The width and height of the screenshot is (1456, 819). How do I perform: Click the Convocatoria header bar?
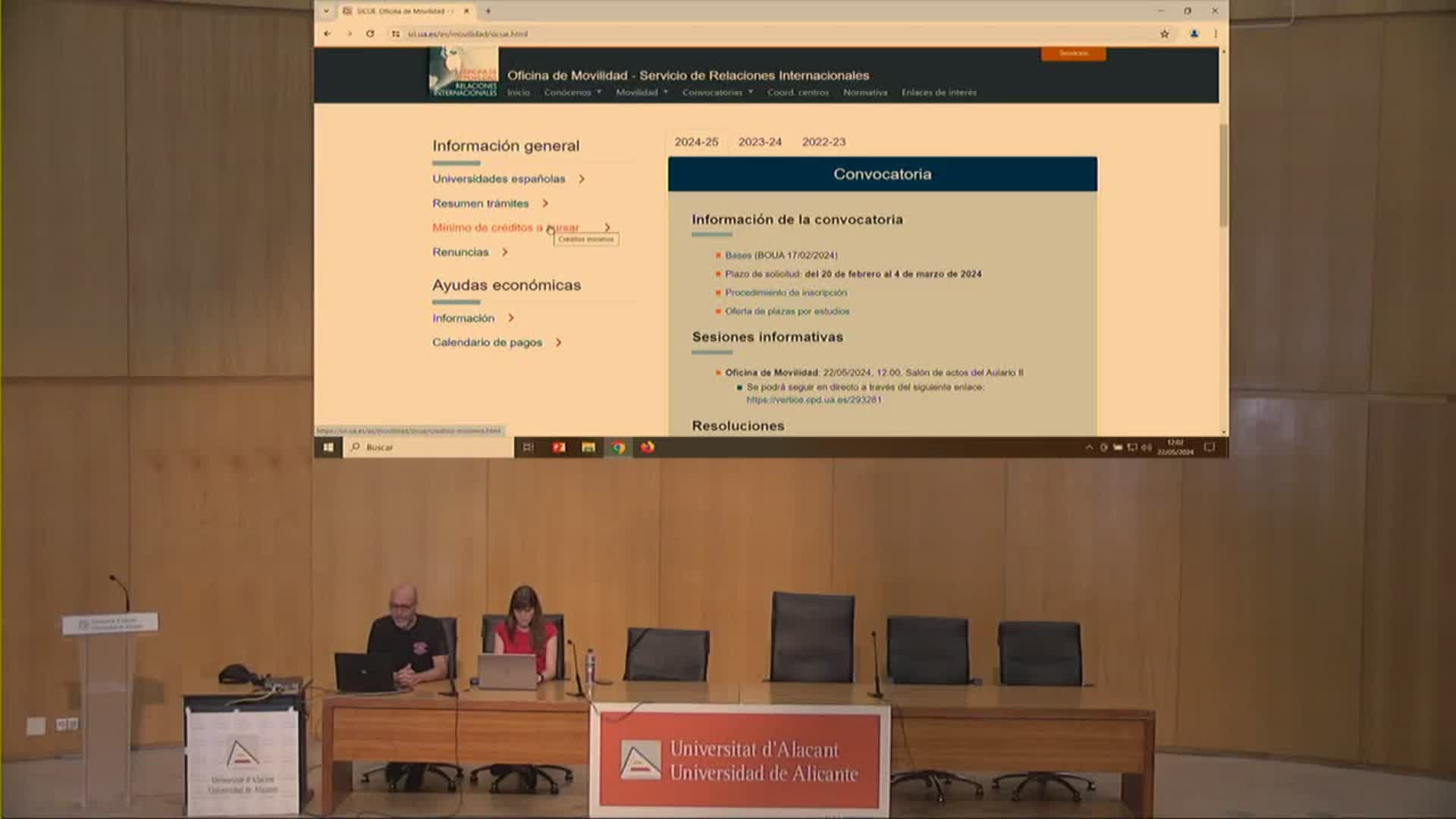(883, 174)
